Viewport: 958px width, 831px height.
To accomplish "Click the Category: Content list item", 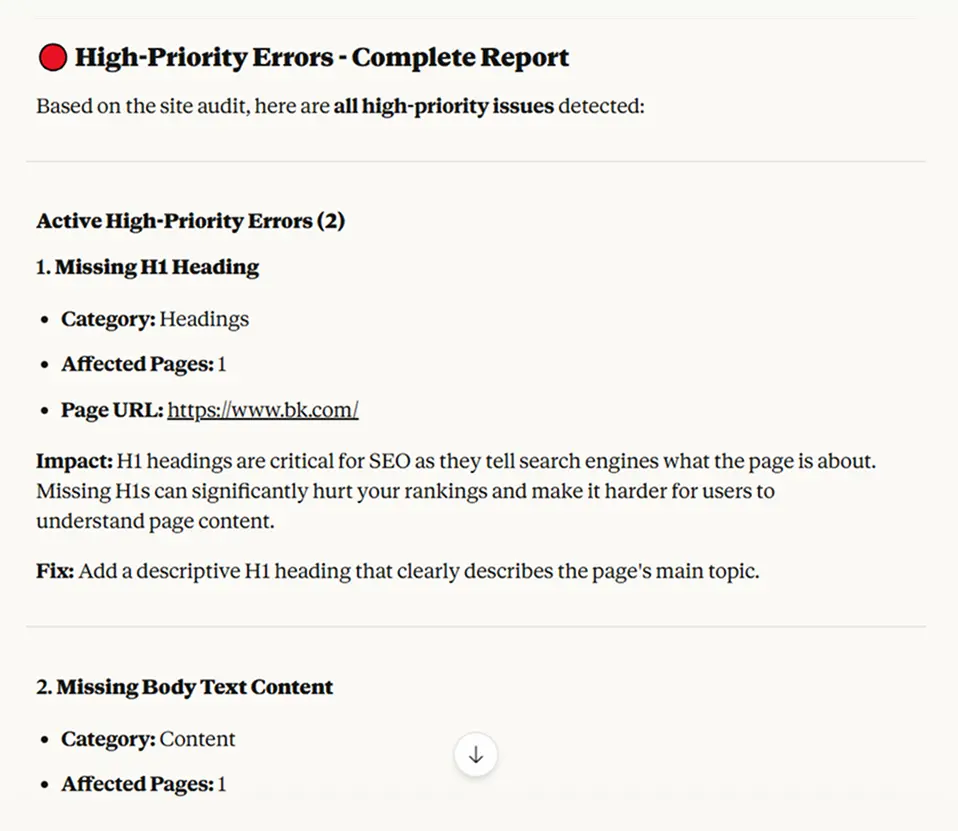I will pyautogui.click(x=148, y=739).
